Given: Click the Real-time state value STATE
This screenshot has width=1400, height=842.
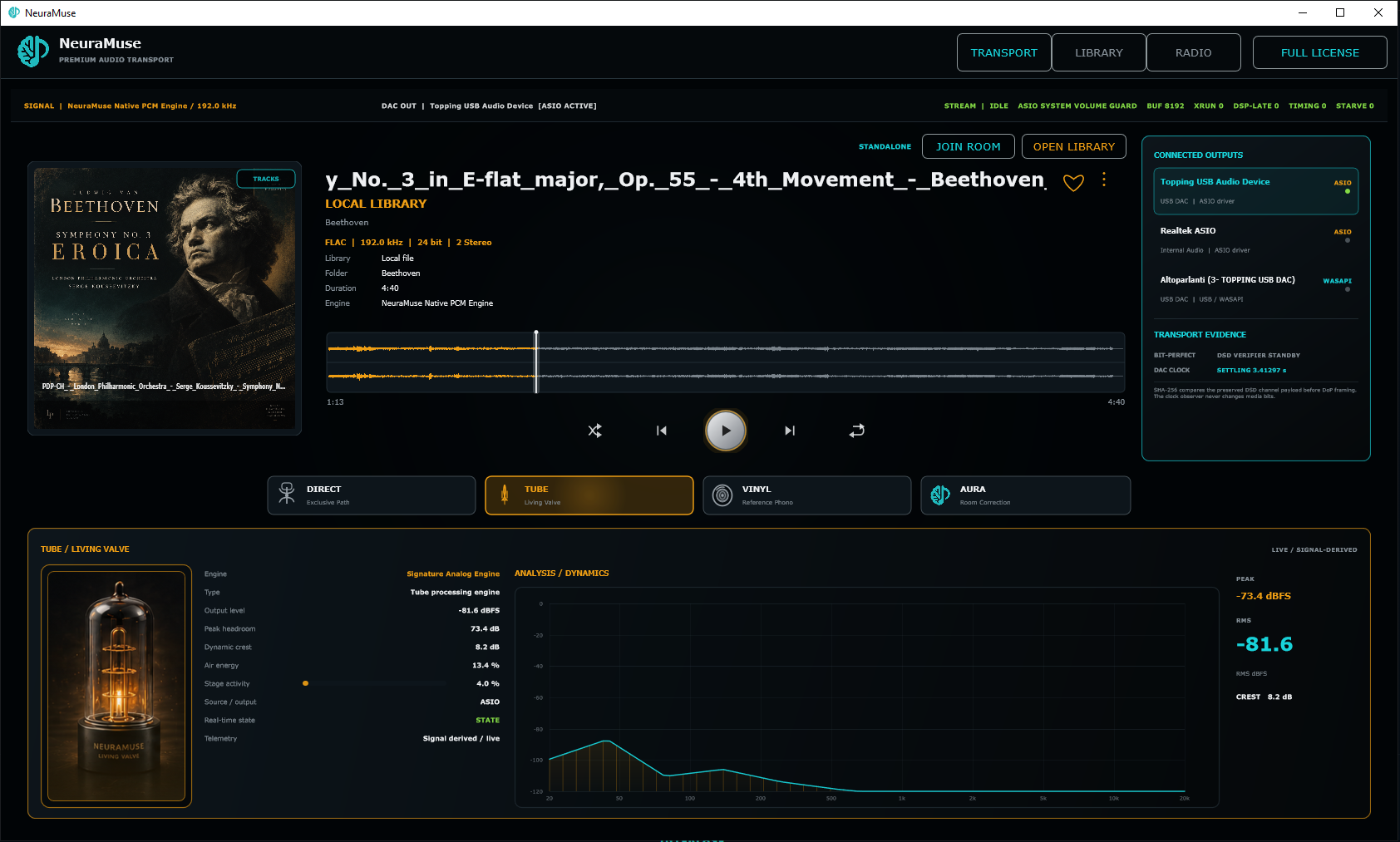Looking at the screenshot, I should [x=488, y=721].
